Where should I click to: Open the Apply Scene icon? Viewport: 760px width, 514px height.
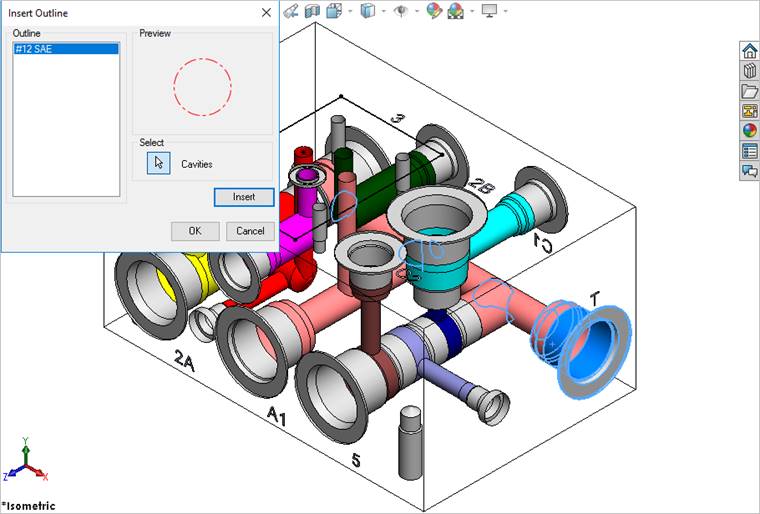click(x=456, y=10)
